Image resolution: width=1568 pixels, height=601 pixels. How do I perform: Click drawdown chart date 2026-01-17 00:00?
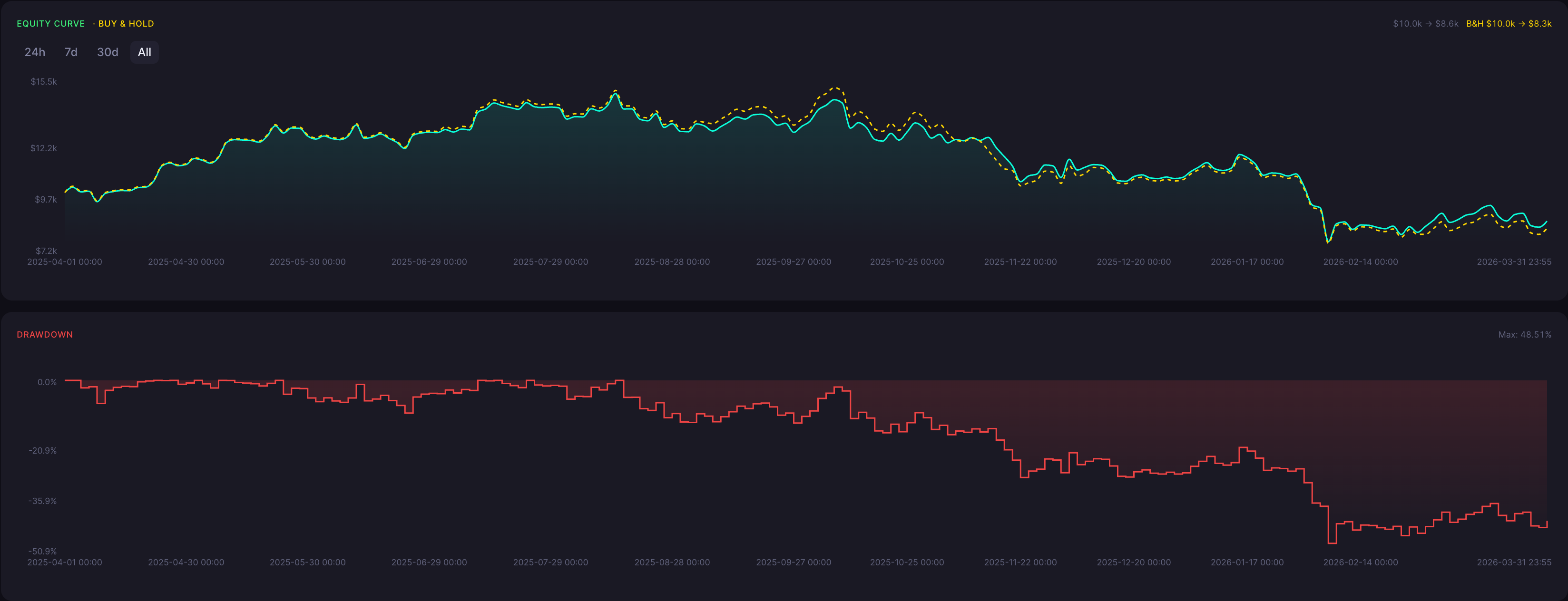point(1246,562)
